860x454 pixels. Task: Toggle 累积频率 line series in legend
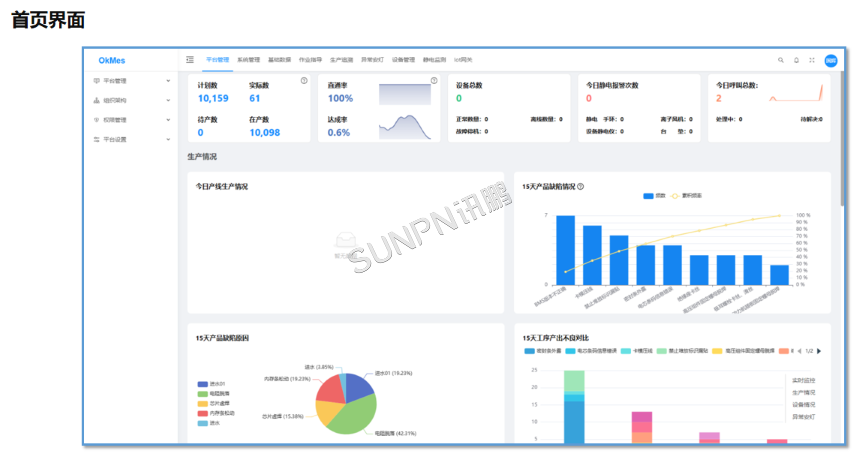coord(687,196)
